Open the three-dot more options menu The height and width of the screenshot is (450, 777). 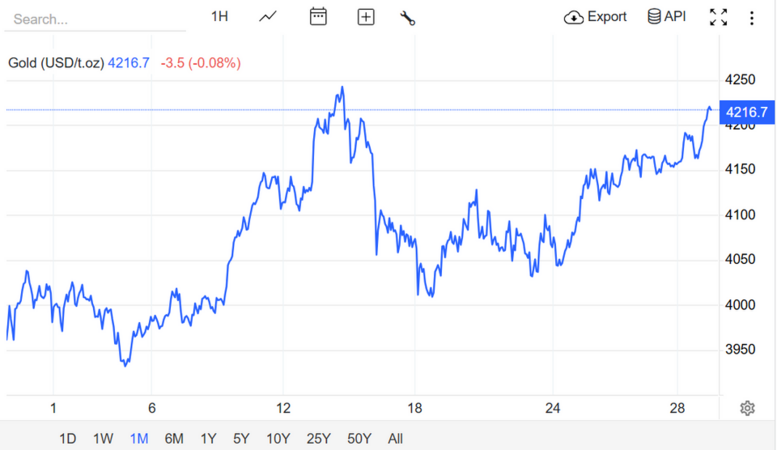[752, 17]
